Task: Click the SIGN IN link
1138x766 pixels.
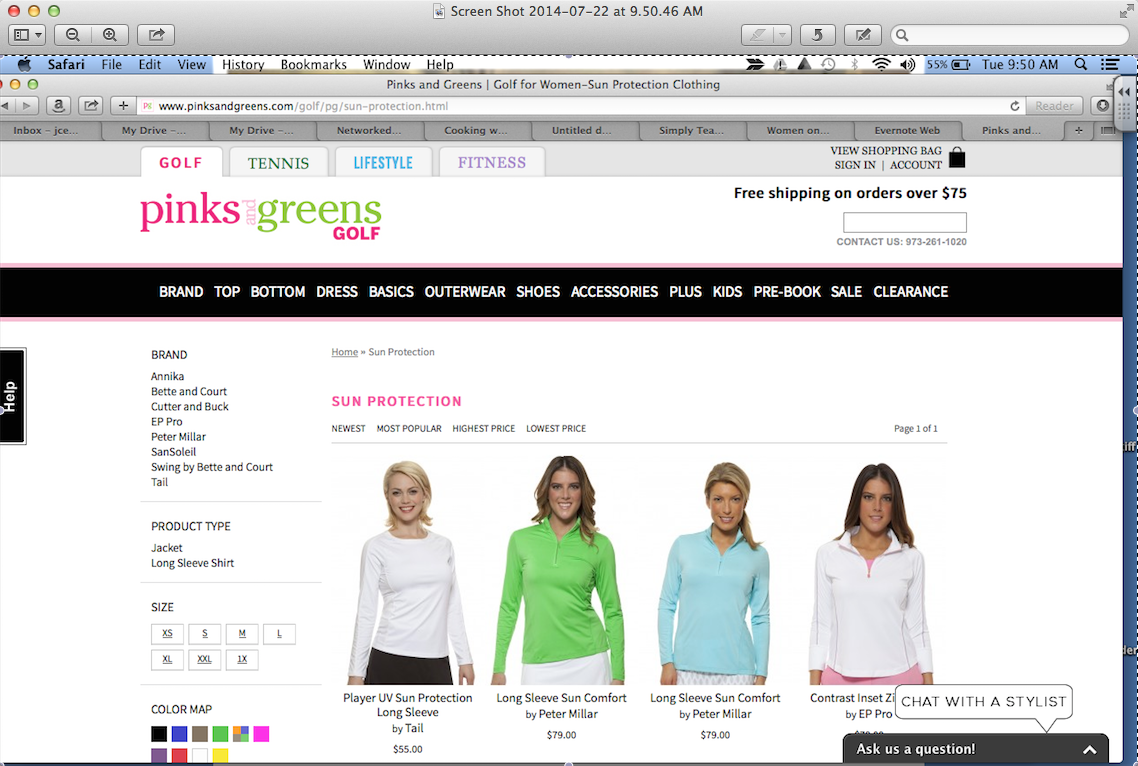Action: (855, 165)
